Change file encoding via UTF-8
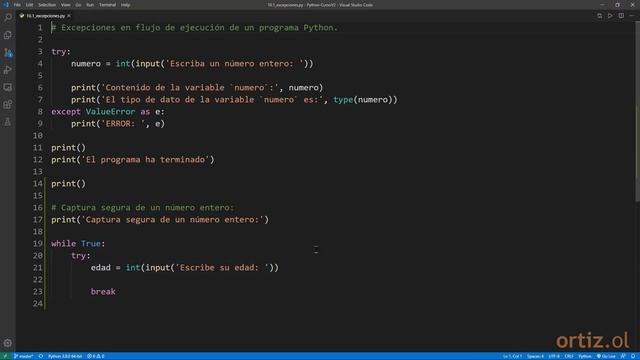The height and width of the screenshot is (360, 640). 554,356
